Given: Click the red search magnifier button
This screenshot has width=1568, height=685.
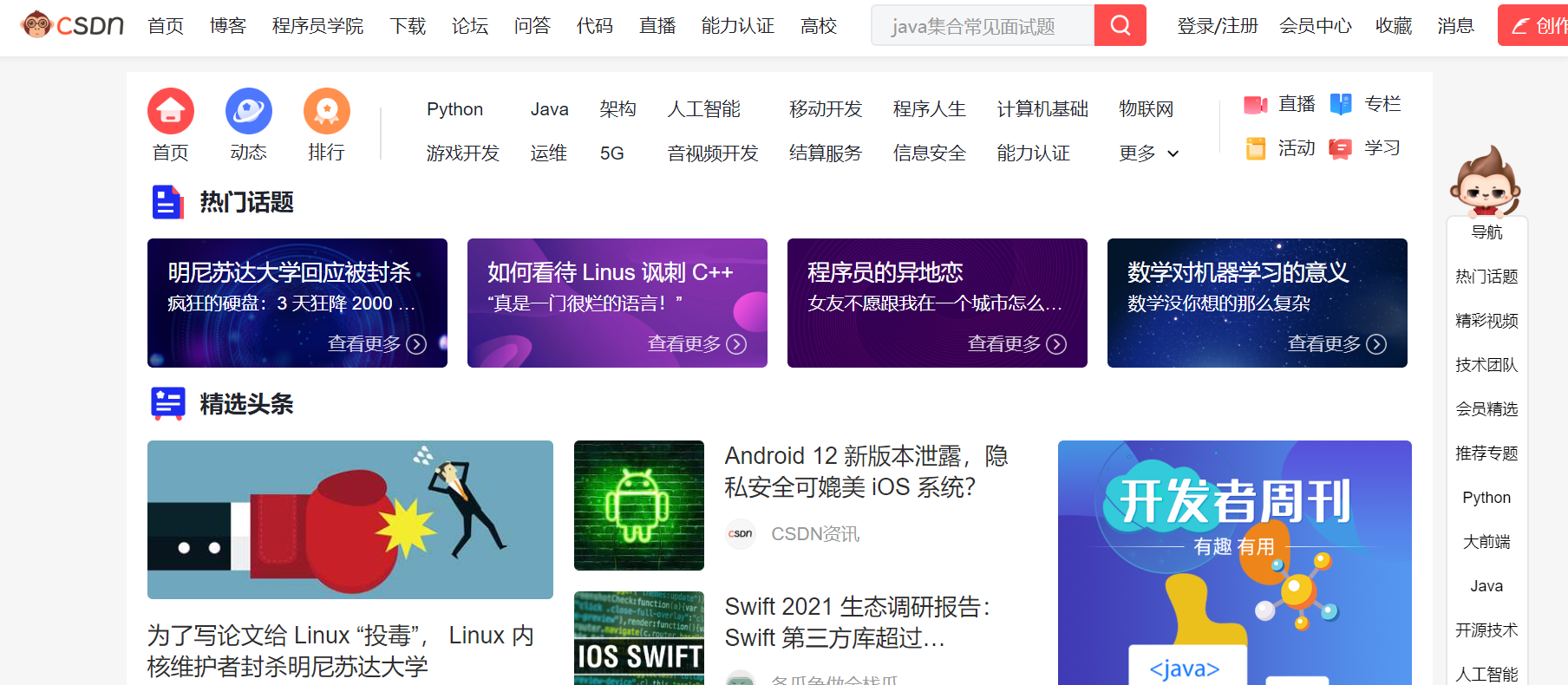Looking at the screenshot, I should pyautogui.click(x=1120, y=25).
